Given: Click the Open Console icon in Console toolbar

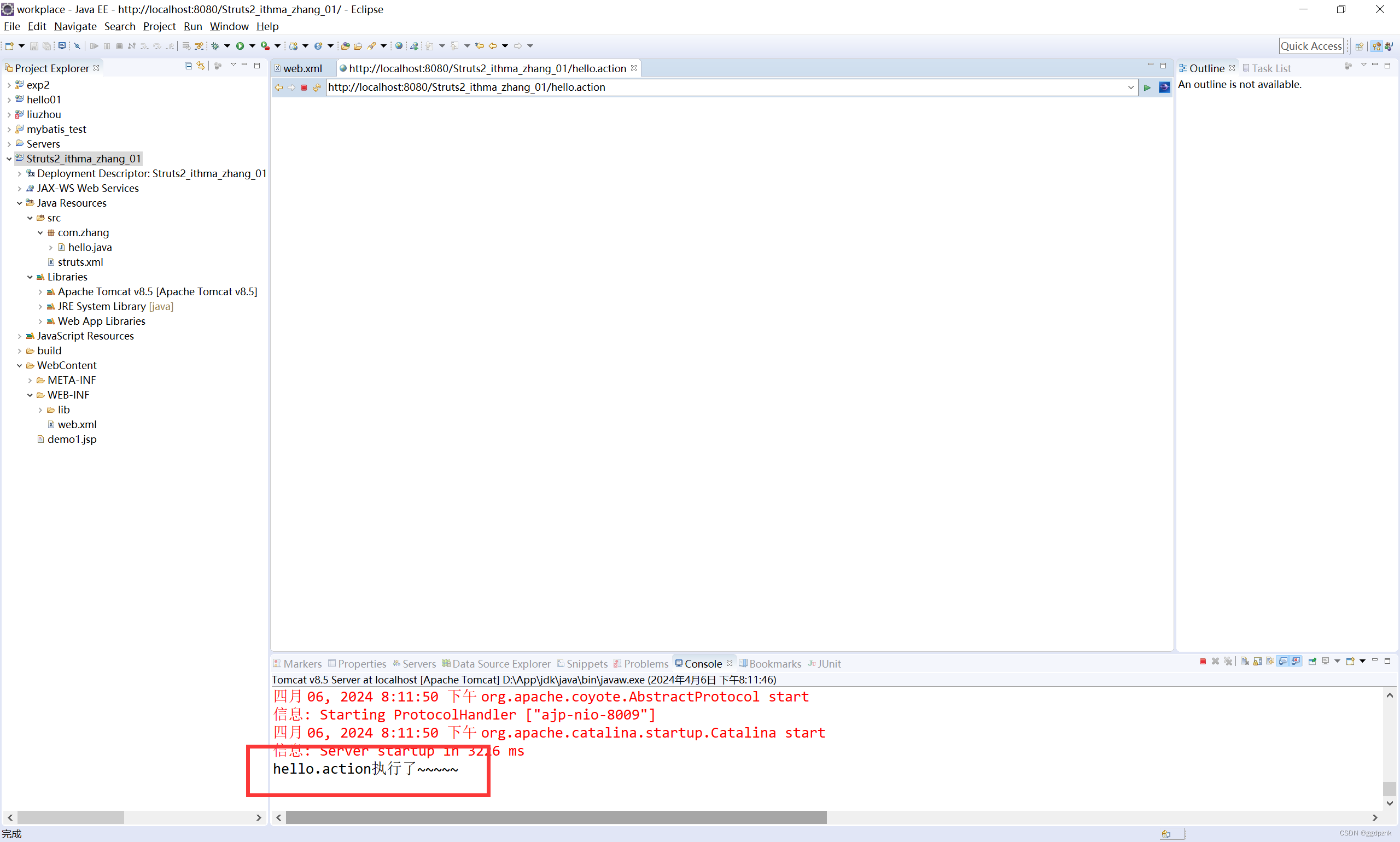Looking at the screenshot, I should tap(1350, 662).
